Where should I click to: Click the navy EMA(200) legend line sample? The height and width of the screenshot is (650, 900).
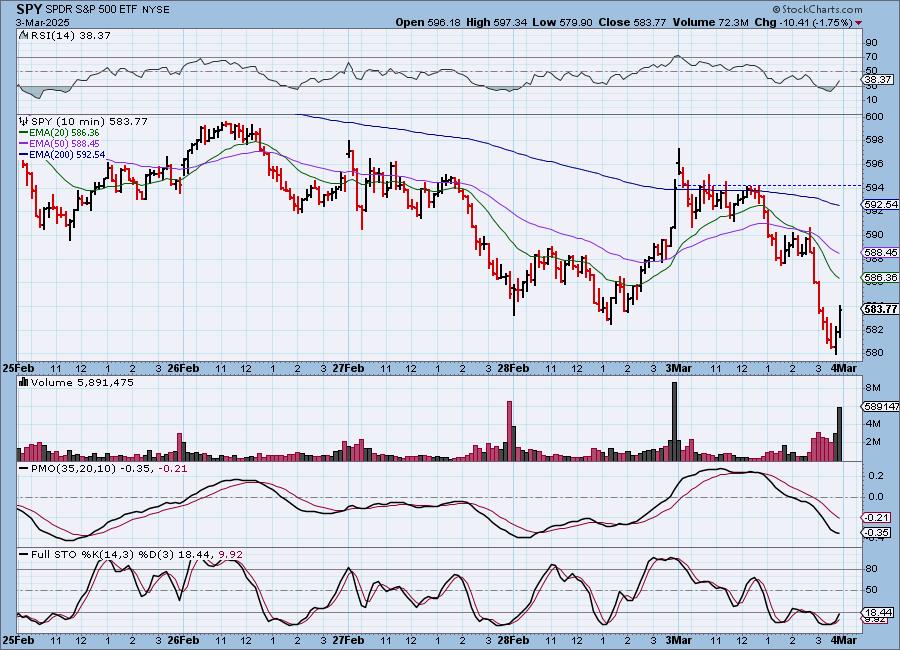[x=24, y=154]
